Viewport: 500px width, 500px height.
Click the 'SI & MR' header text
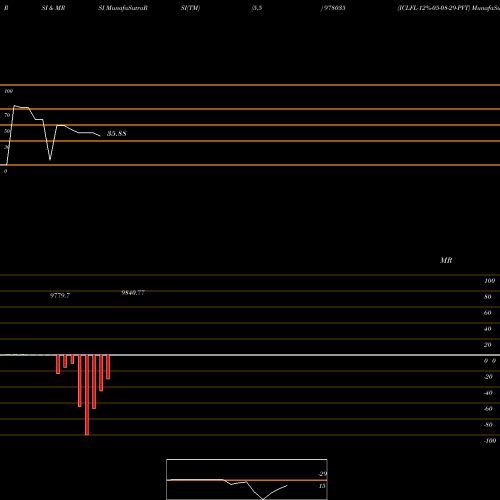pyautogui.click(x=53, y=8)
